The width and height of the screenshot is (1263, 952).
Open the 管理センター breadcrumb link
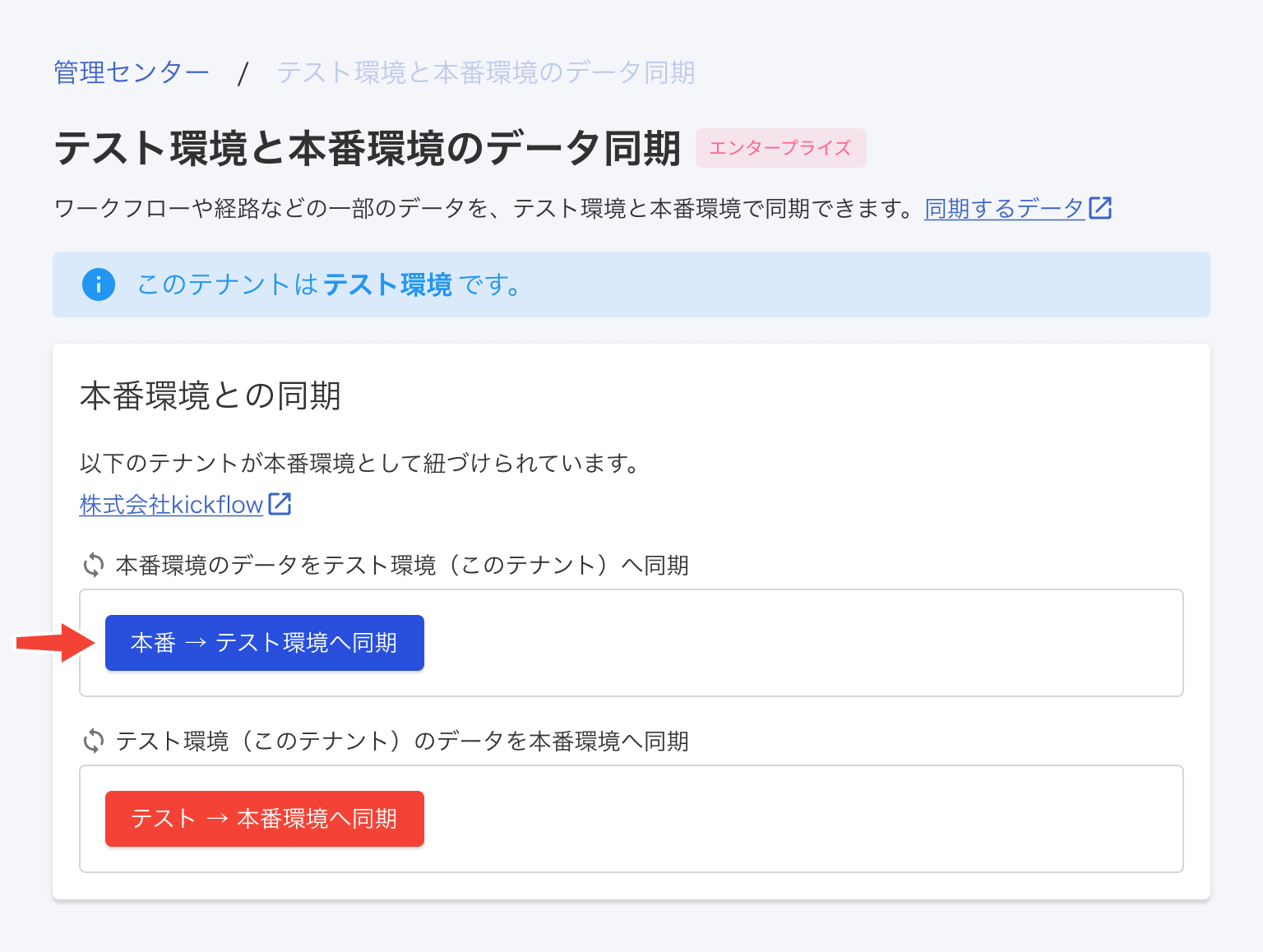tap(132, 72)
